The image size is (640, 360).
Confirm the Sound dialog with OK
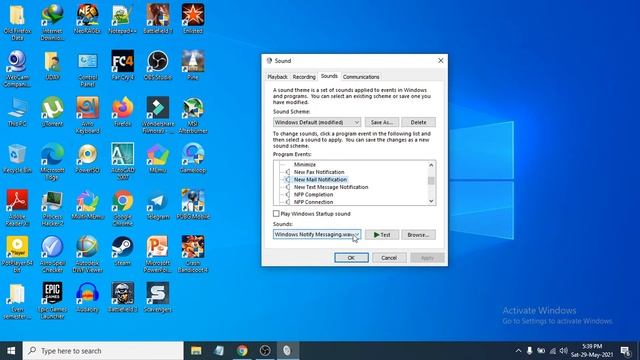click(x=351, y=258)
